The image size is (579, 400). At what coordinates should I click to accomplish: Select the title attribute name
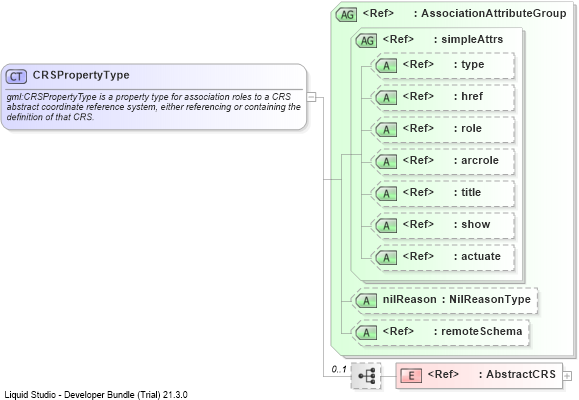pyautogui.click(x=471, y=192)
